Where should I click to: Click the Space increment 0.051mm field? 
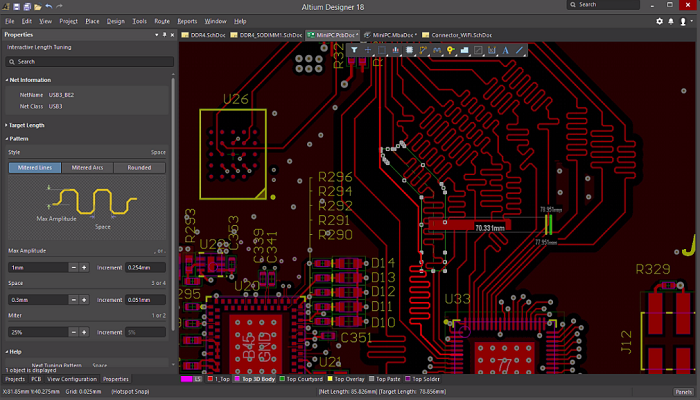146,300
